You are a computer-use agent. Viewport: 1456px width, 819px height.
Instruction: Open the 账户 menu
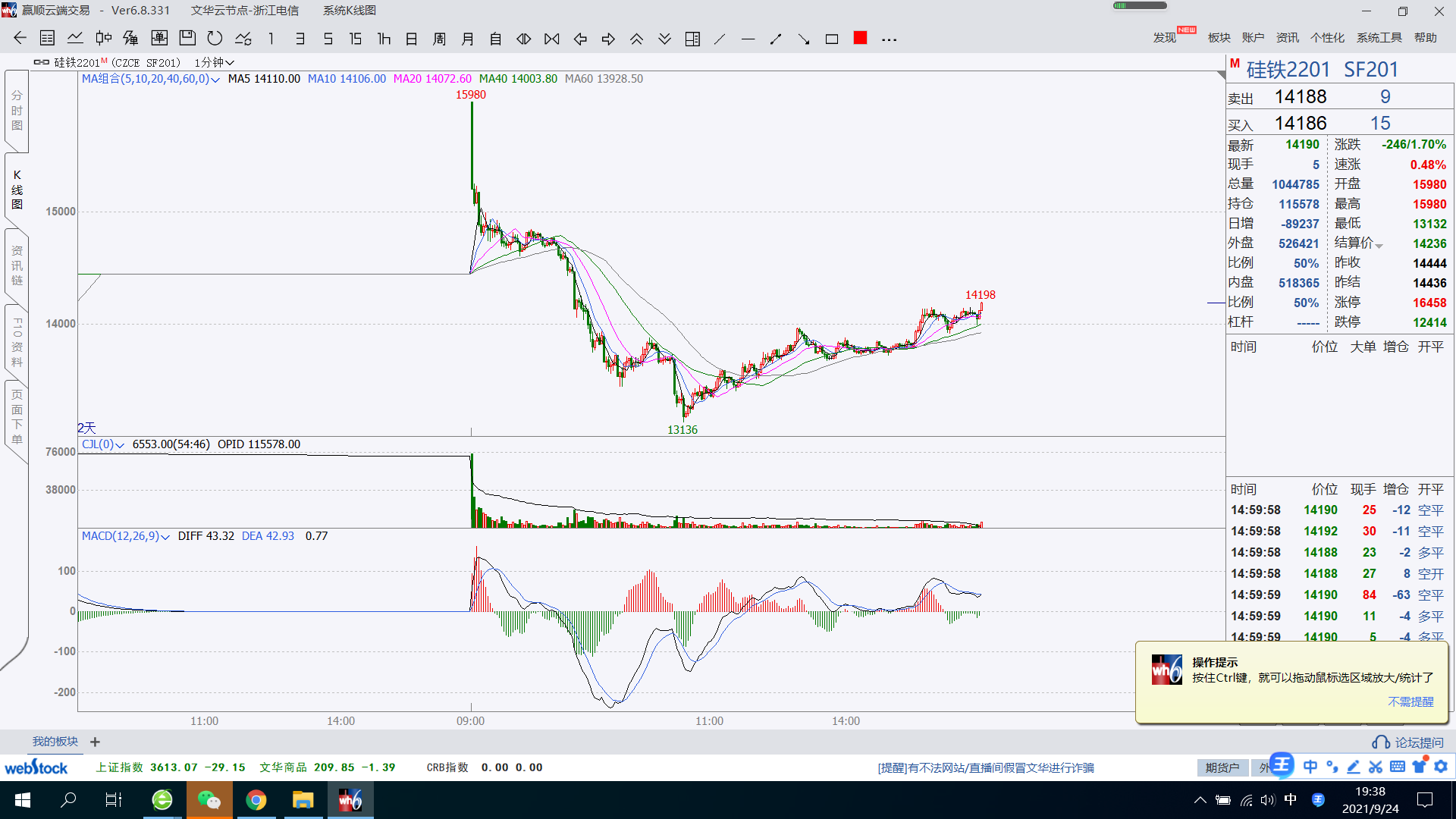point(1253,38)
